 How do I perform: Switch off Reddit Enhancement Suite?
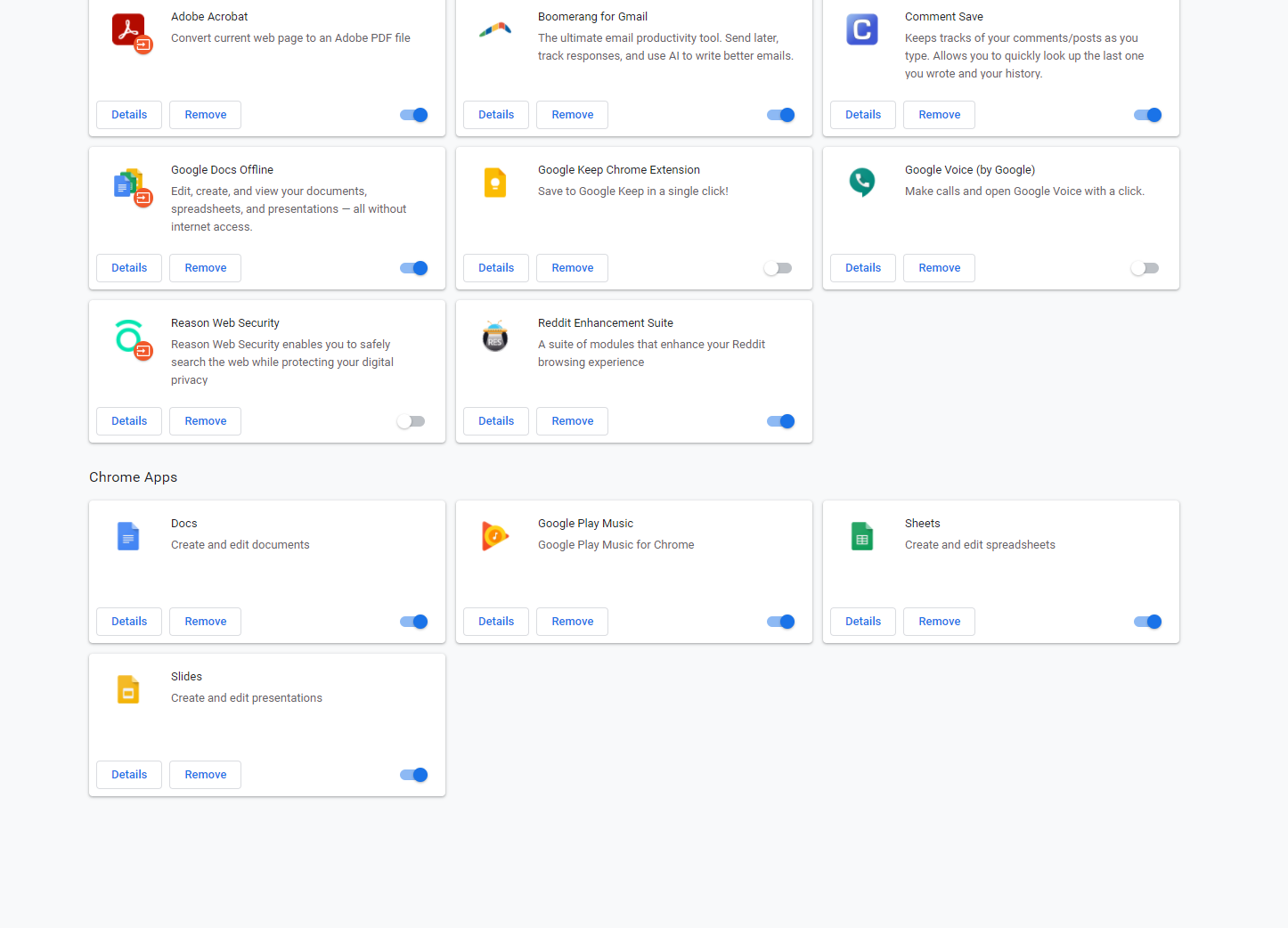tap(781, 421)
